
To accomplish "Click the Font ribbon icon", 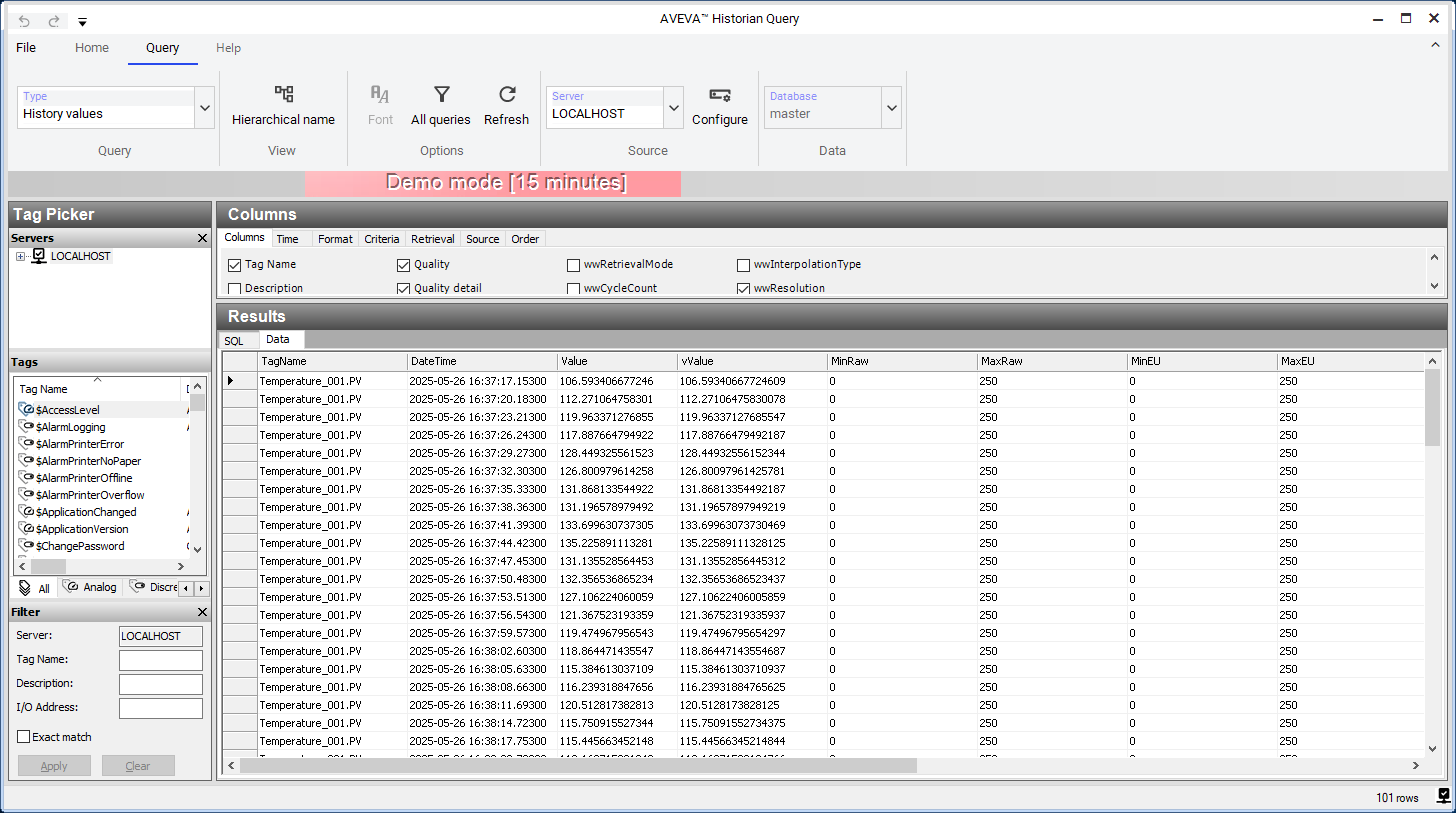I will click(x=380, y=94).
